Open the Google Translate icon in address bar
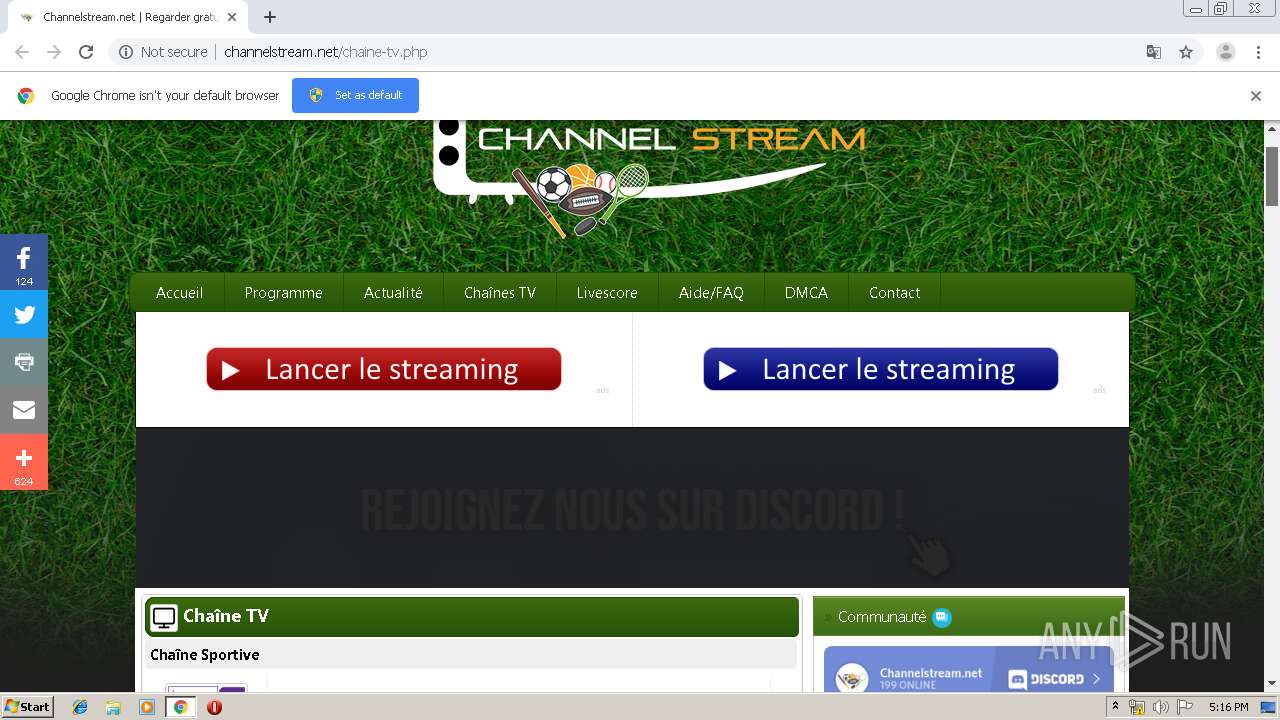The image size is (1280, 720). point(1153,52)
